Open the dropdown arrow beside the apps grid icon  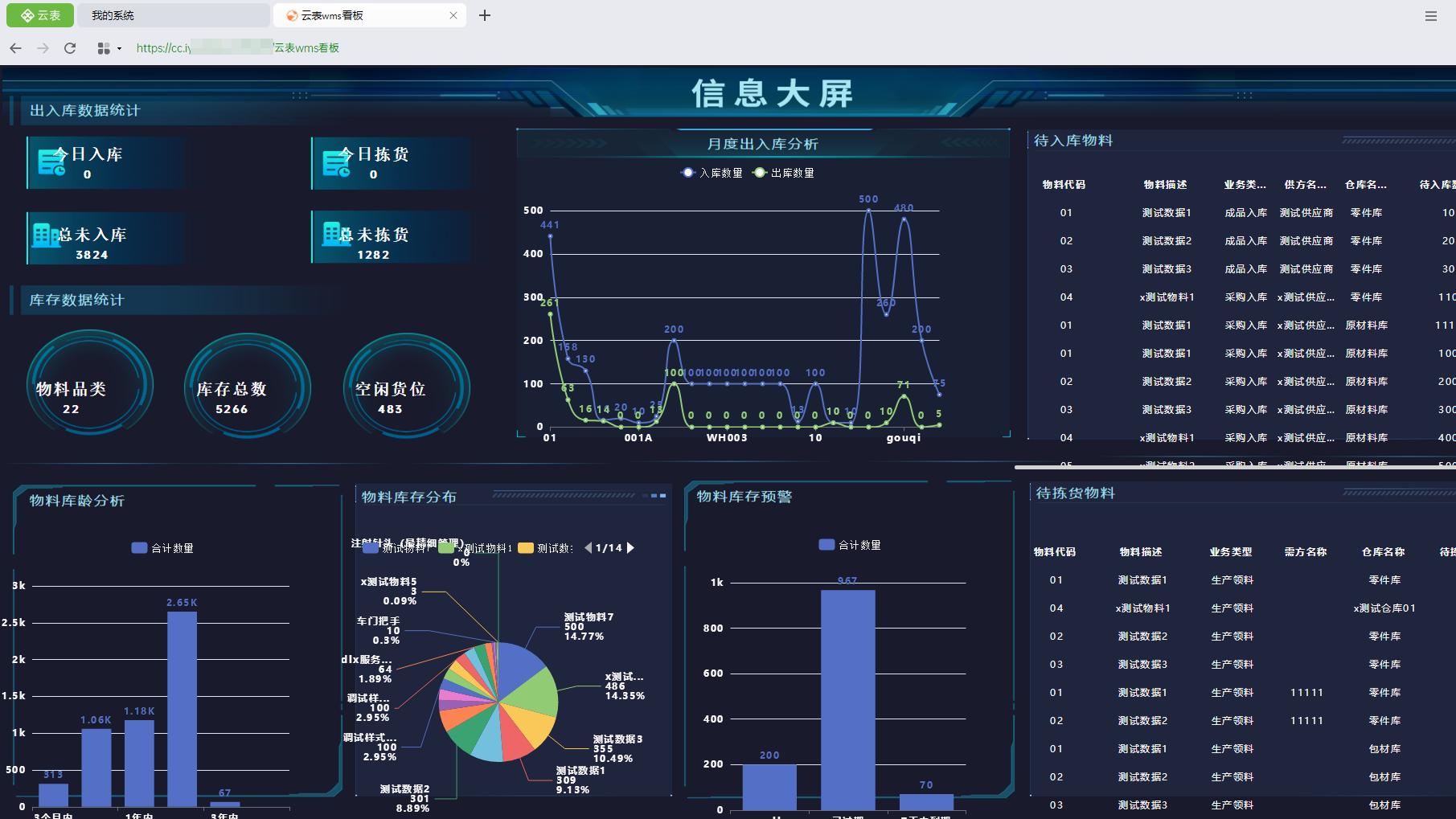(117, 47)
